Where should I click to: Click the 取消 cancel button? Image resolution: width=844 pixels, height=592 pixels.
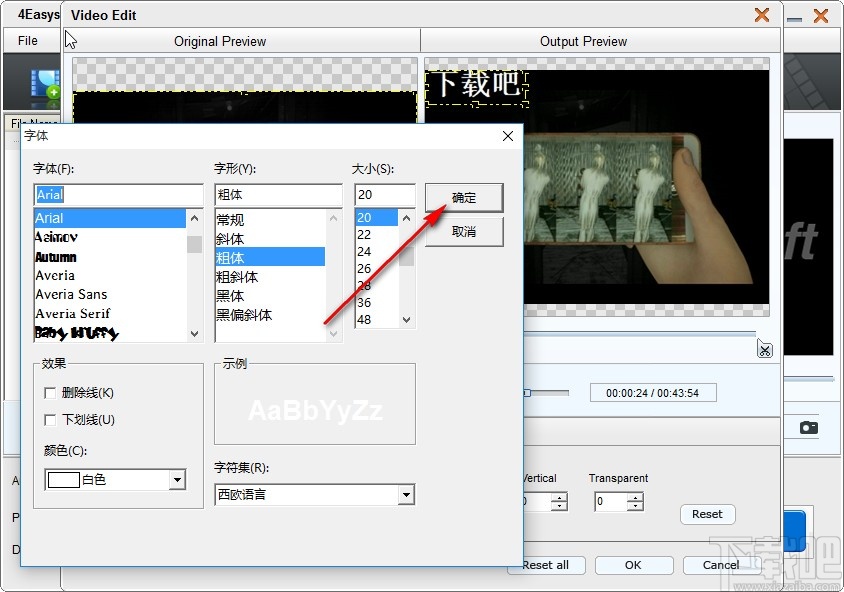[464, 232]
